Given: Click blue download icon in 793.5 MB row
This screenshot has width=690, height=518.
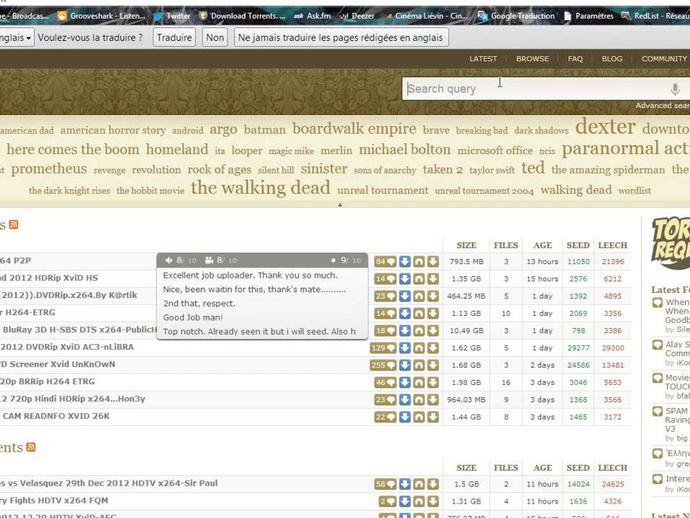Looking at the screenshot, I should [x=405, y=261].
